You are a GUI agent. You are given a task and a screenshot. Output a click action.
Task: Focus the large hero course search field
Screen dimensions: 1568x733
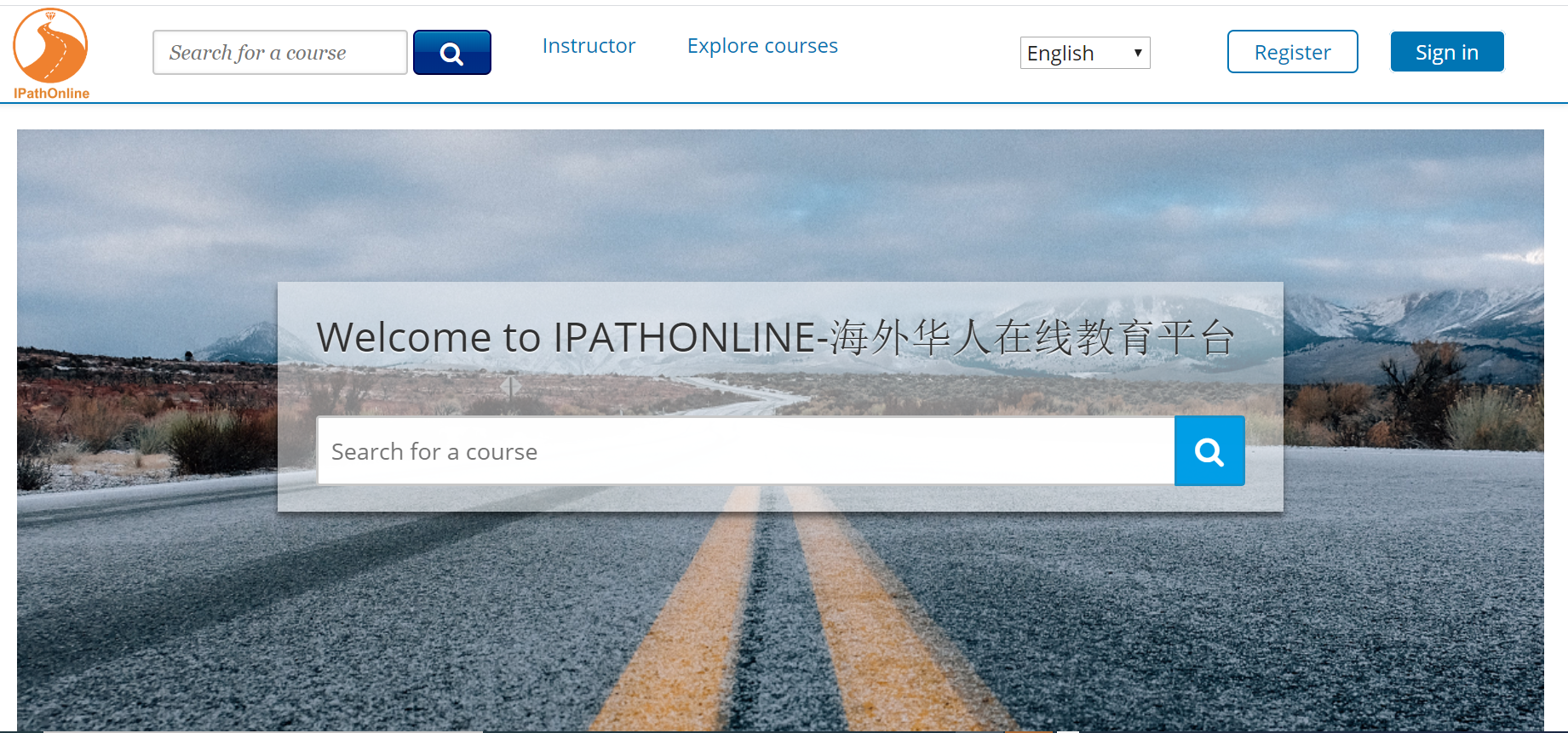pyautogui.click(x=746, y=451)
